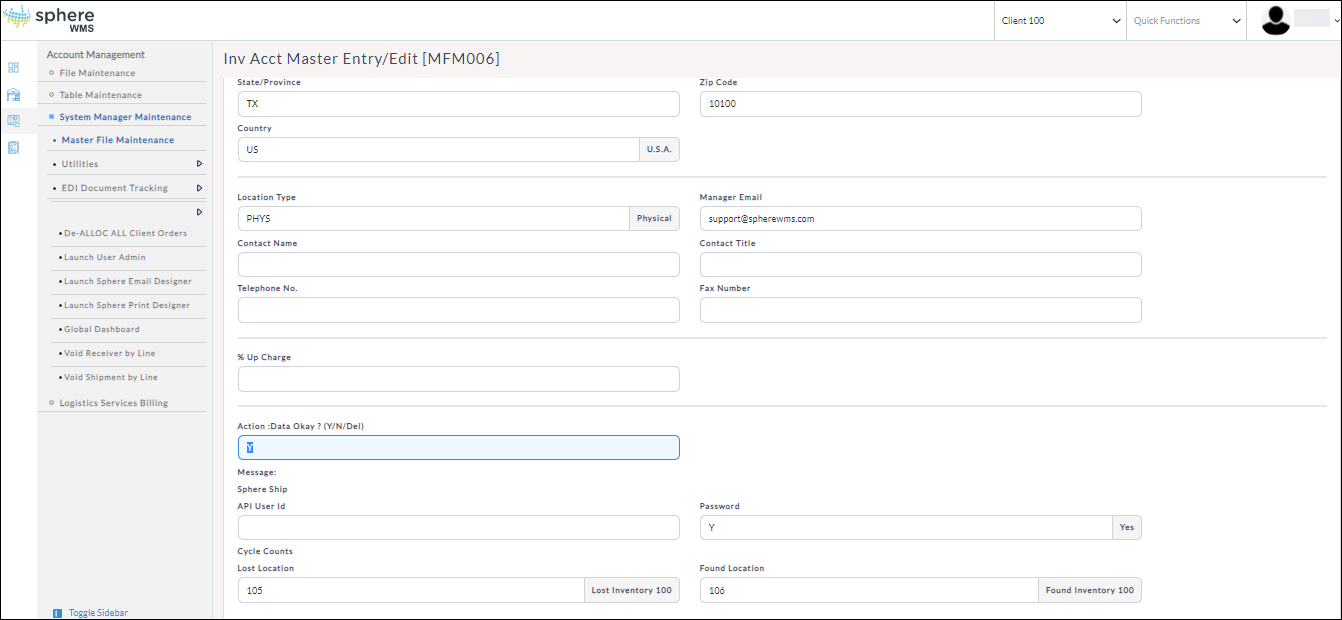Select Void Shipment by Line
The image size is (1342, 620).
click(110, 377)
